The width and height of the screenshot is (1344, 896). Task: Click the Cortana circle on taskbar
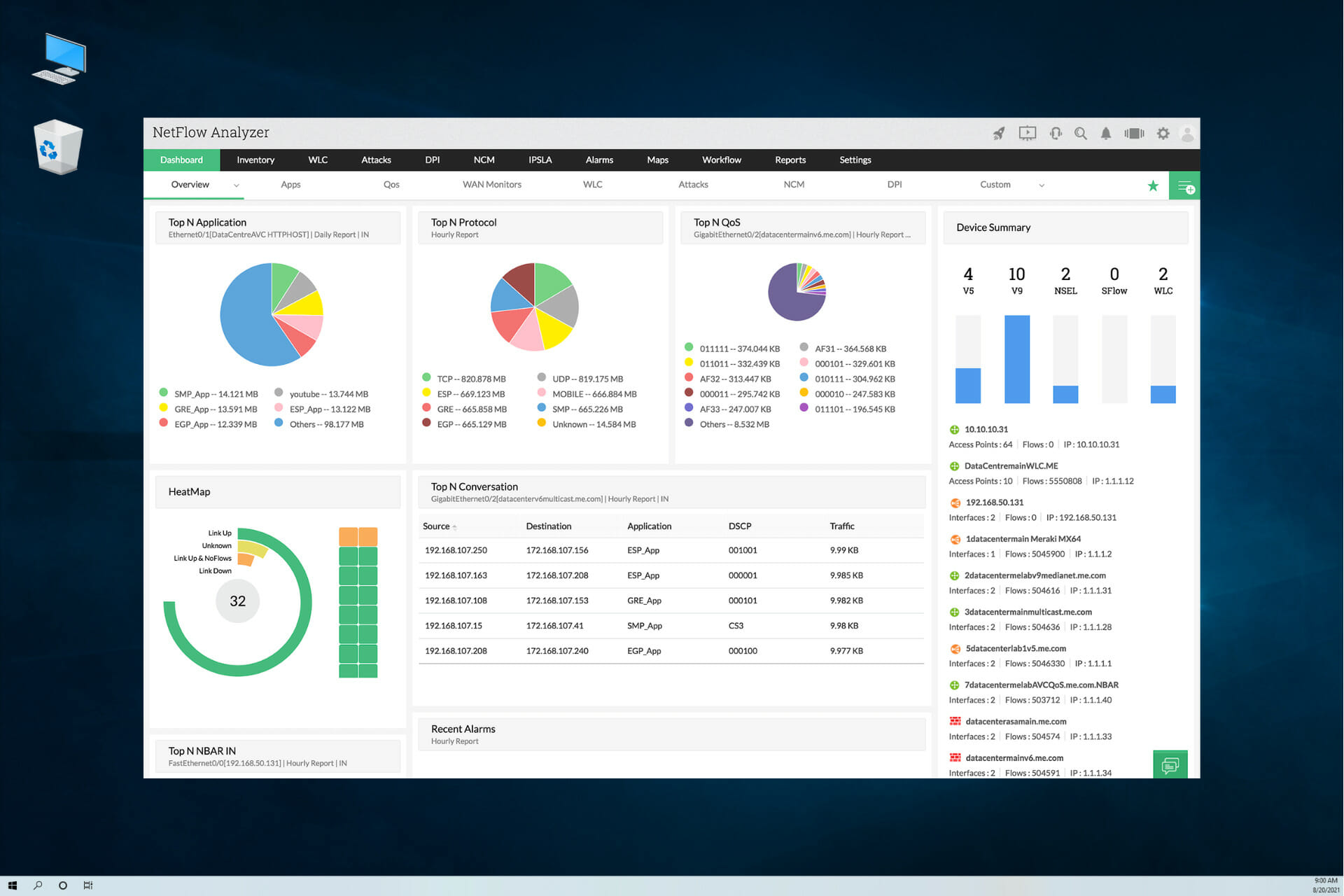click(63, 885)
